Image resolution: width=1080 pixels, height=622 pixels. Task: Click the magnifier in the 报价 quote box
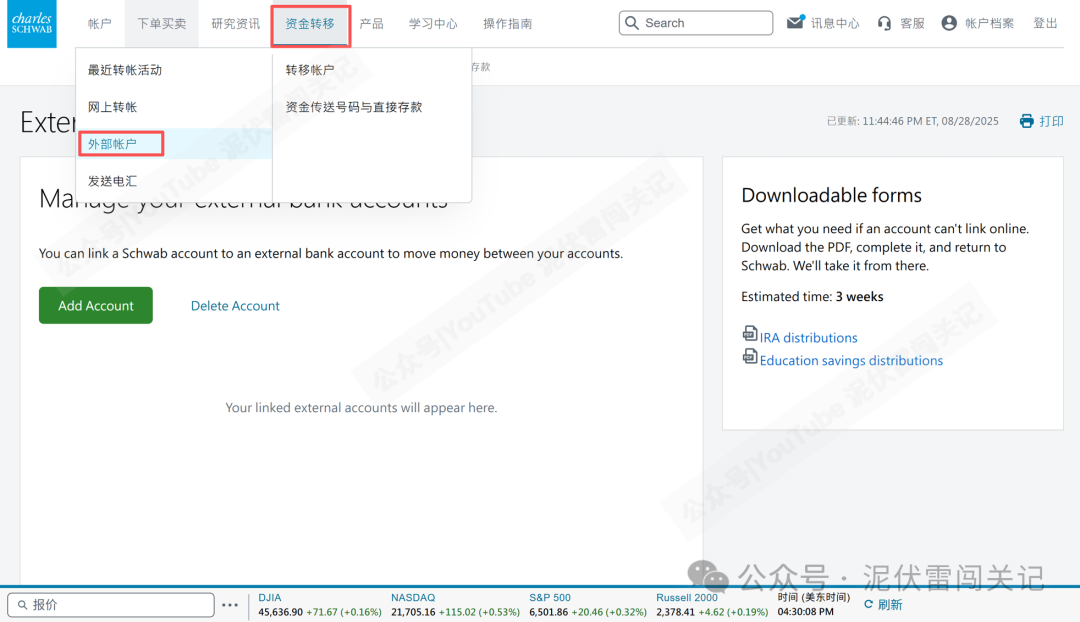pos(22,605)
